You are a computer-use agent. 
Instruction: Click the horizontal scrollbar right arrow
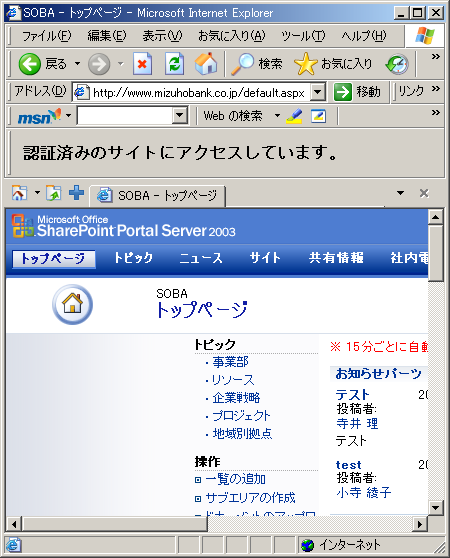420,524
